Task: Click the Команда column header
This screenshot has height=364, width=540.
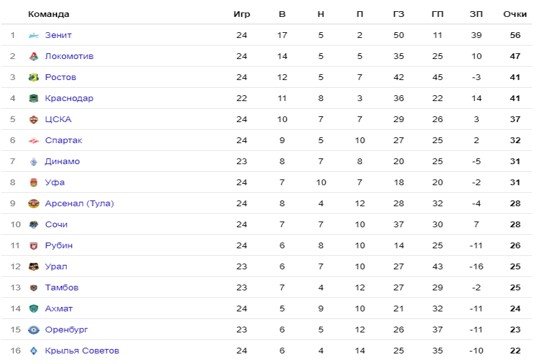Action: tap(49, 14)
